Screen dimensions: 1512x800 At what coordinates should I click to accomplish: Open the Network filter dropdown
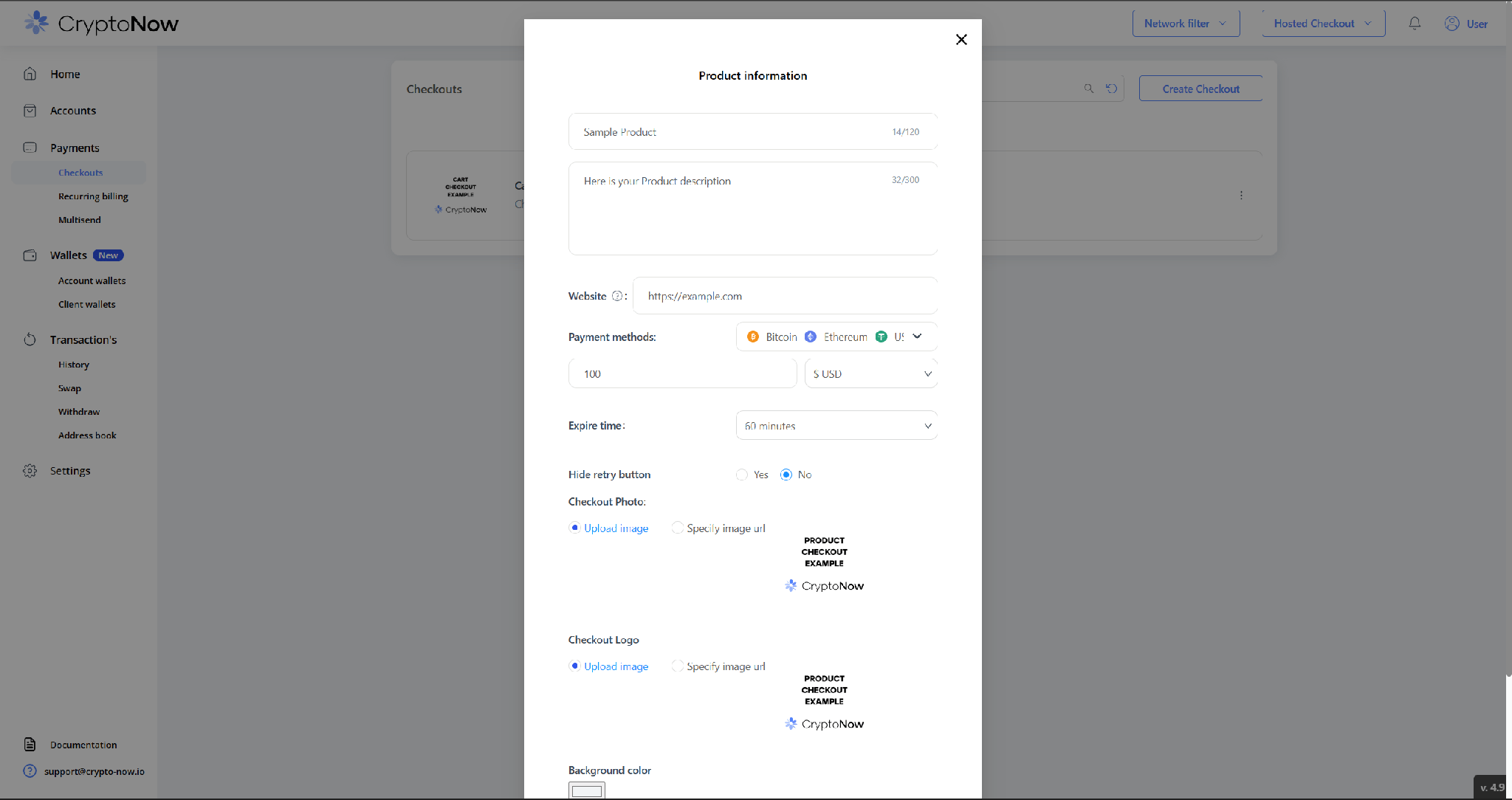[1186, 24]
